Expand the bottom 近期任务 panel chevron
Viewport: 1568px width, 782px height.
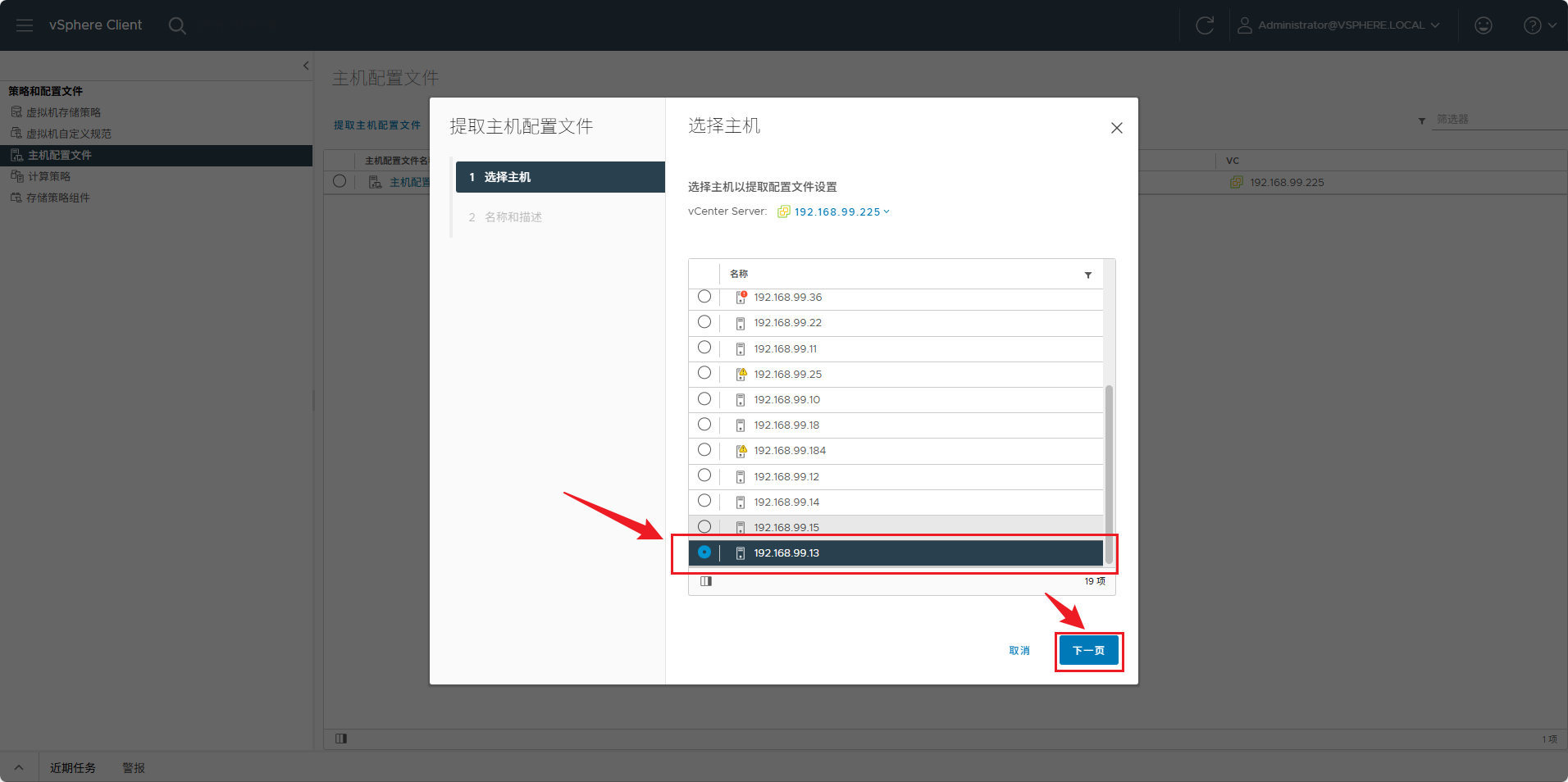[19, 768]
